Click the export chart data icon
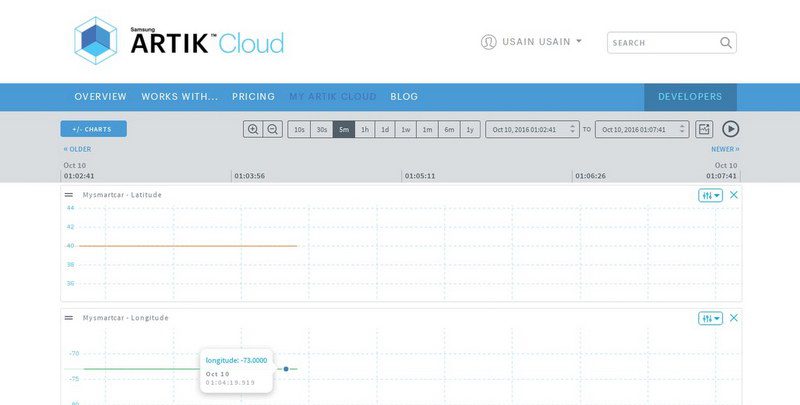 point(704,130)
